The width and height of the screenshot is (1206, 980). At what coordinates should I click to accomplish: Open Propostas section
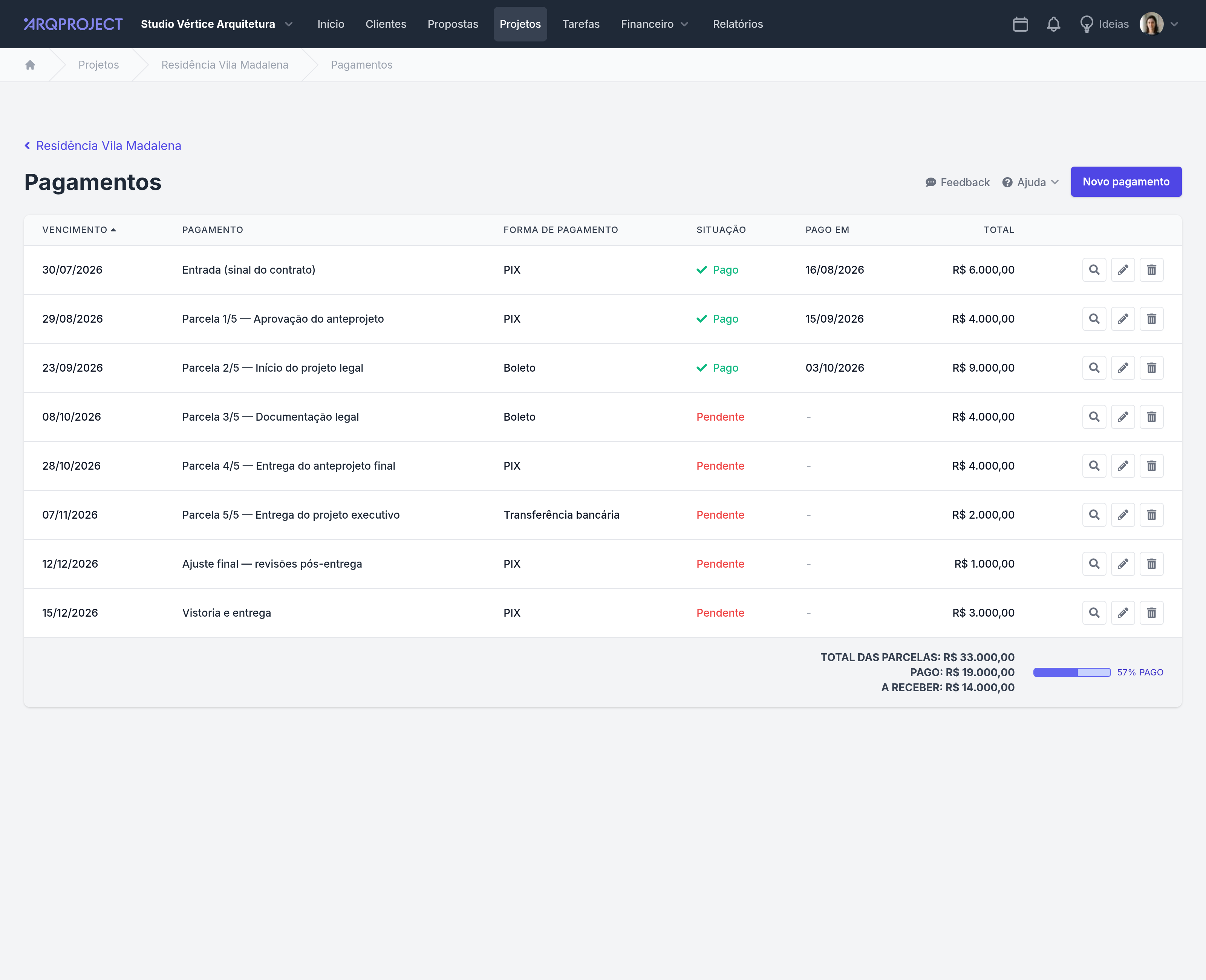453,24
